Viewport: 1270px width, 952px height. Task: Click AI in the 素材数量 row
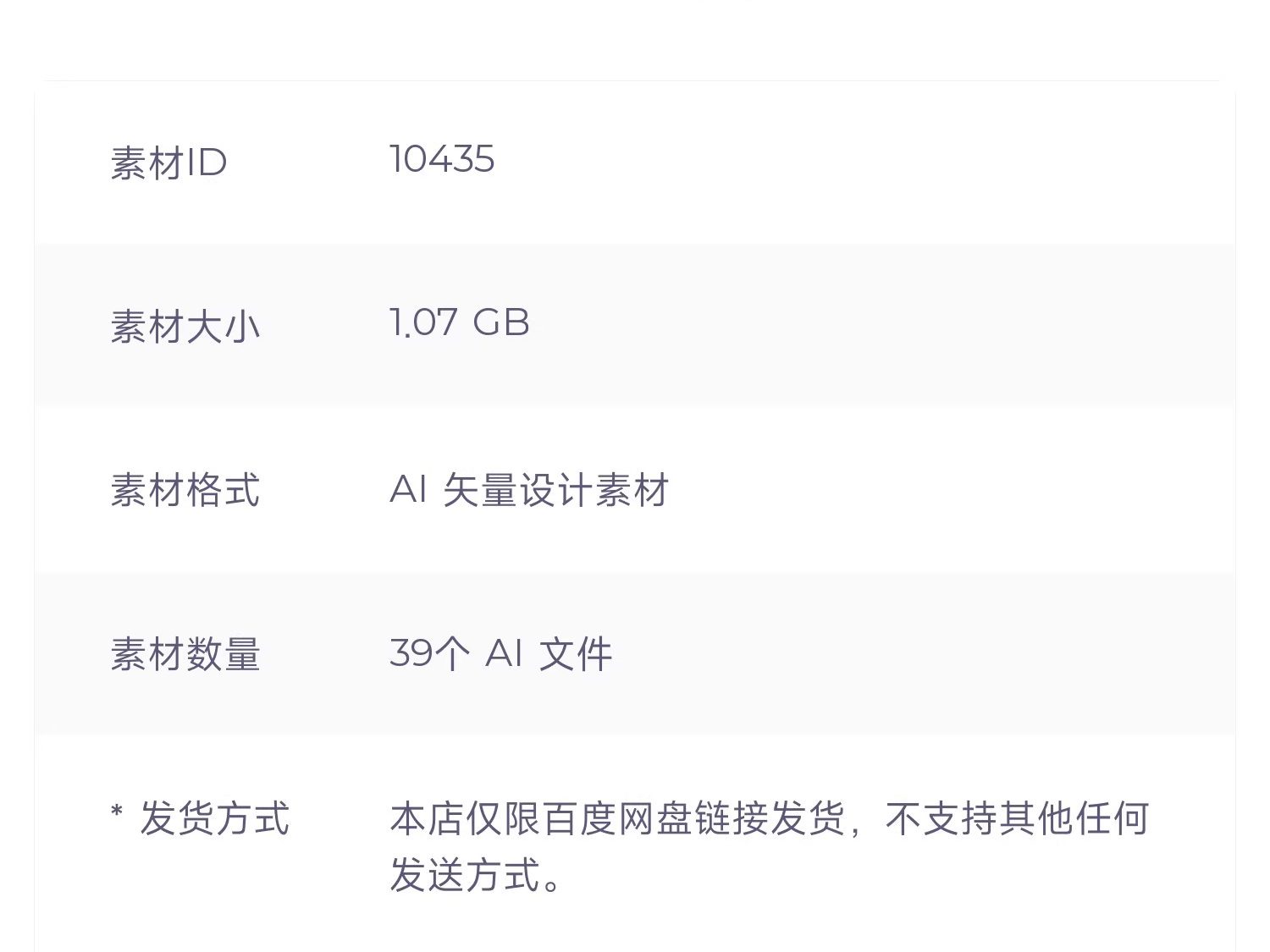pos(503,654)
